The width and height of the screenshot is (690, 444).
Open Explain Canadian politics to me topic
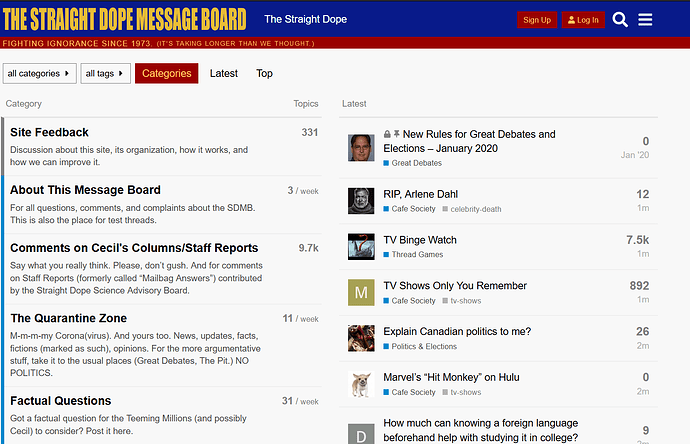click(x=457, y=331)
